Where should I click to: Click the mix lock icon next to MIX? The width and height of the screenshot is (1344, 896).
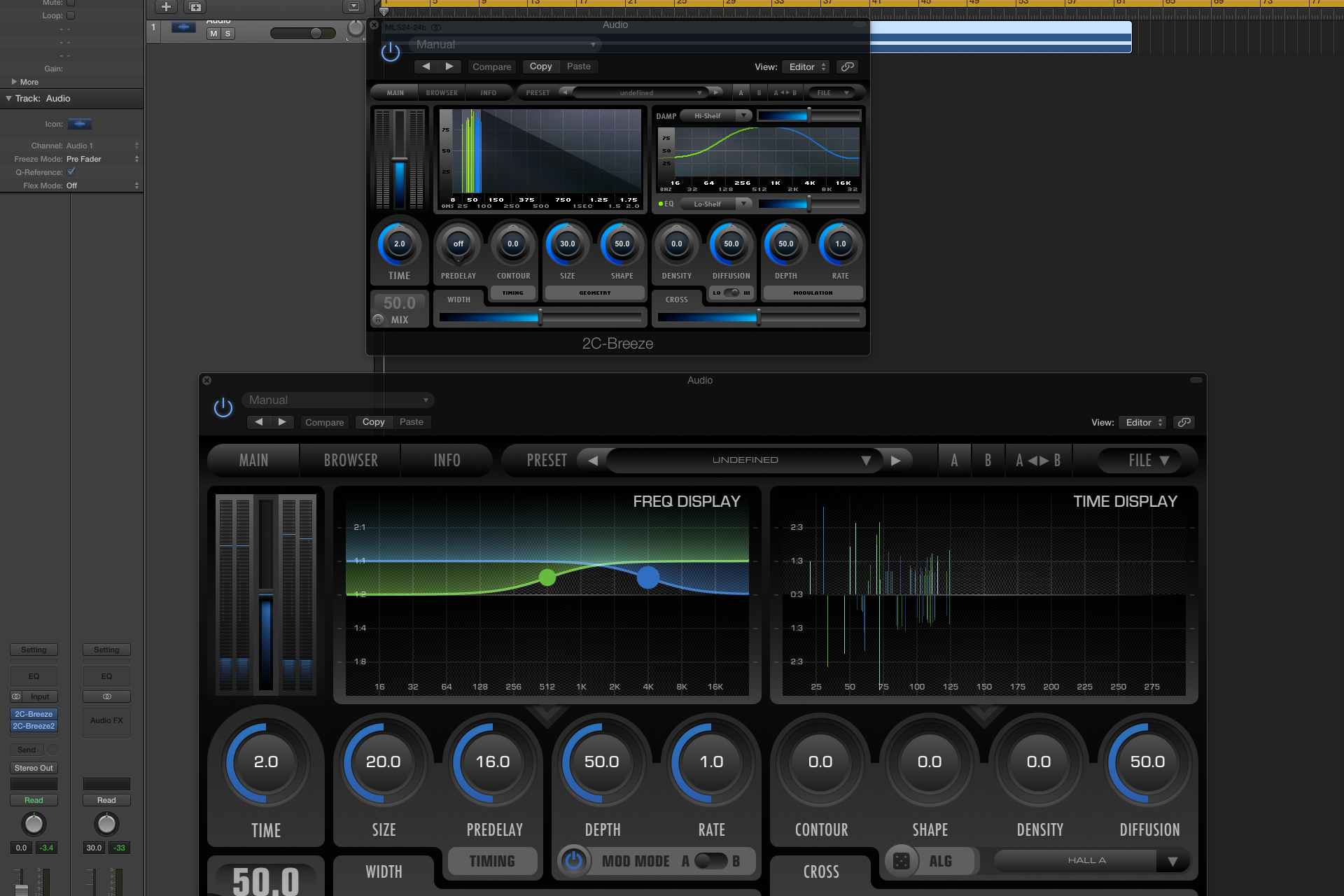click(x=378, y=320)
